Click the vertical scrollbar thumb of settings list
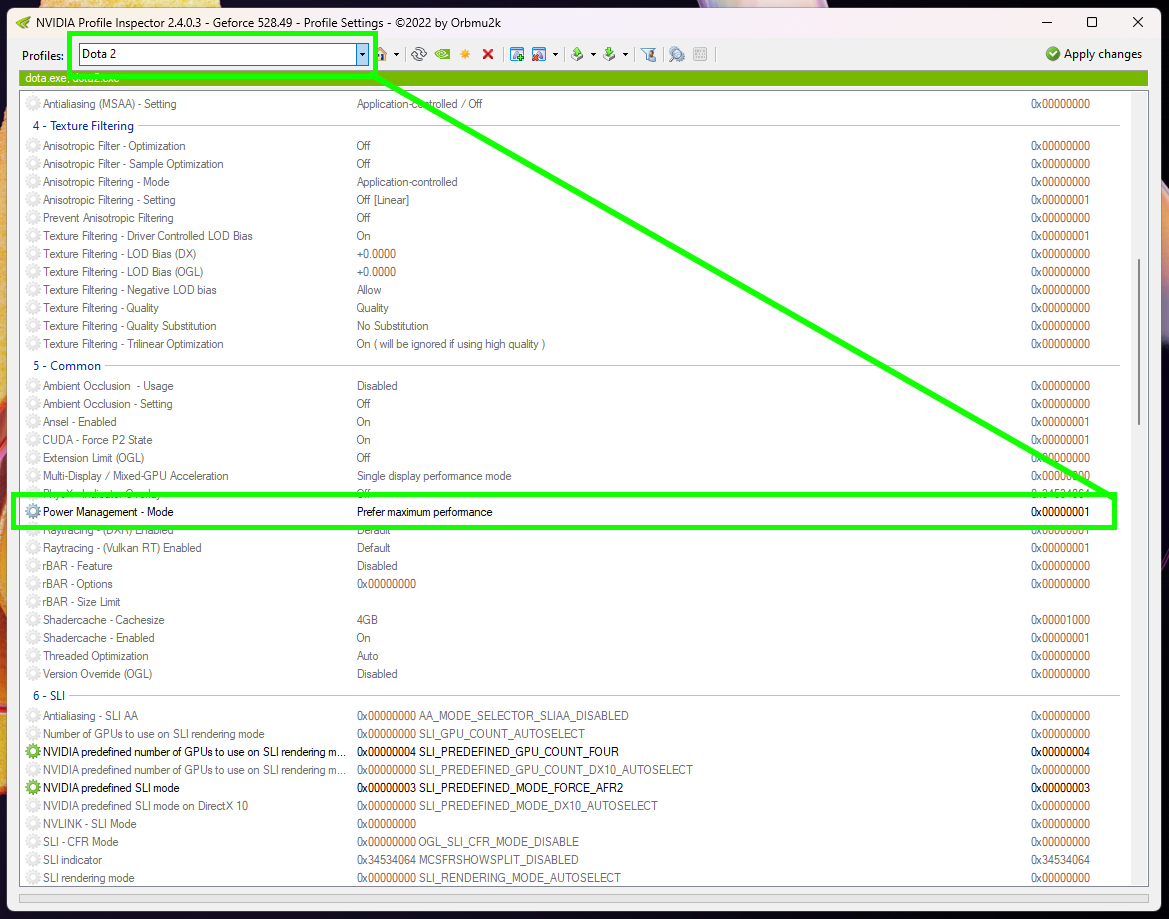The height and width of the screenshot is (919, 1169). (x=1139, y=342)
